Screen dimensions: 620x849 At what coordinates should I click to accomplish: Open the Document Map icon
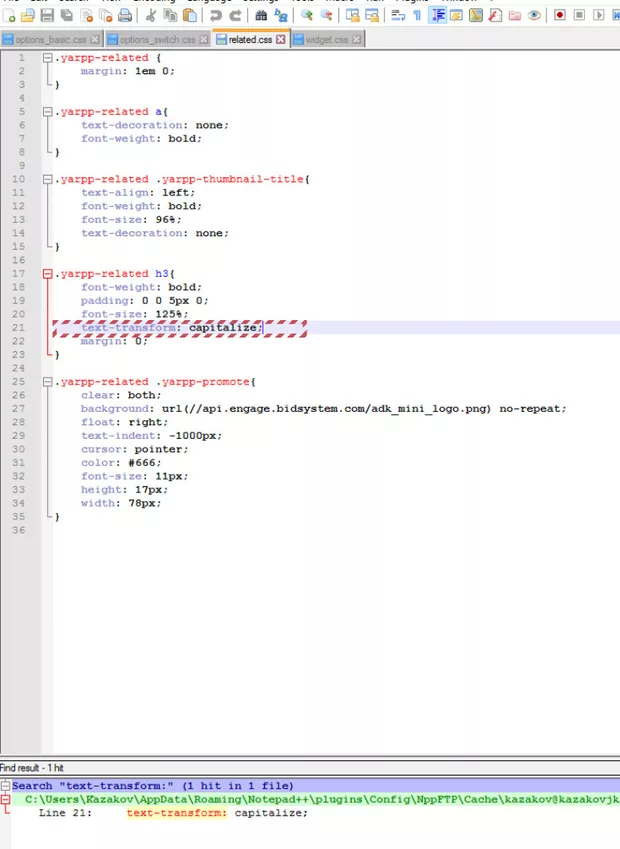pos(476,15)
